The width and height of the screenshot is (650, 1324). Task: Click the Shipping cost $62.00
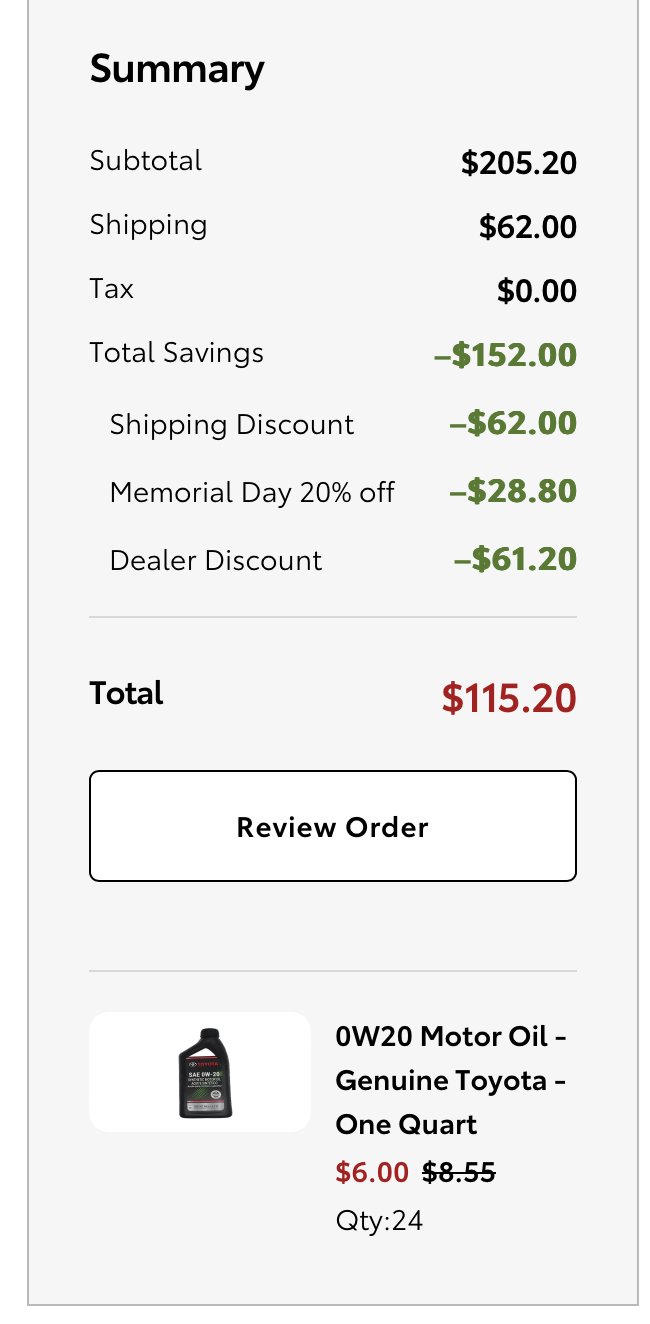coord(528,227)
